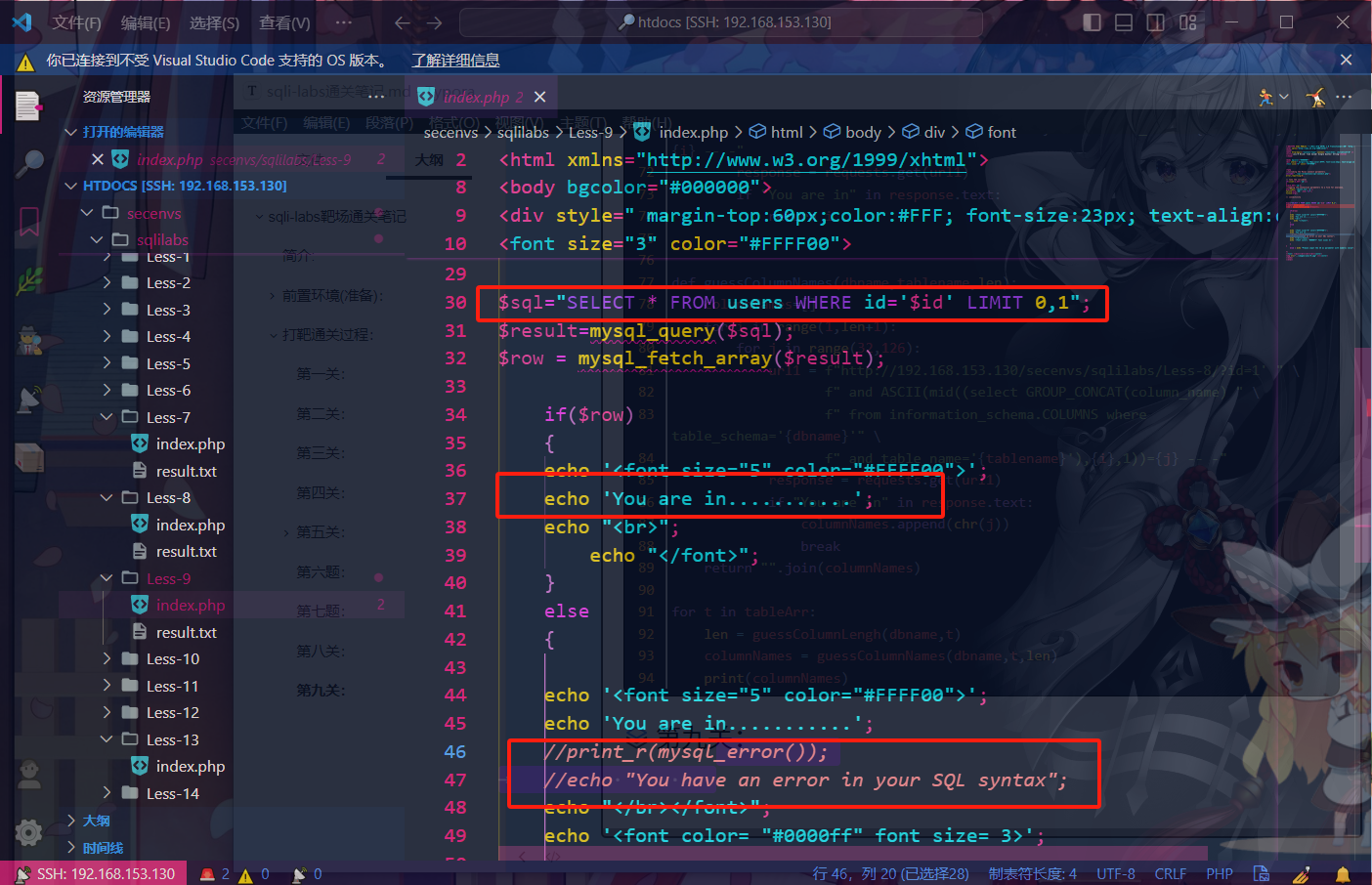Click the Less-9 breadcrumb
This screenshot has height=885, width=1372.
(x=590, y=132)
